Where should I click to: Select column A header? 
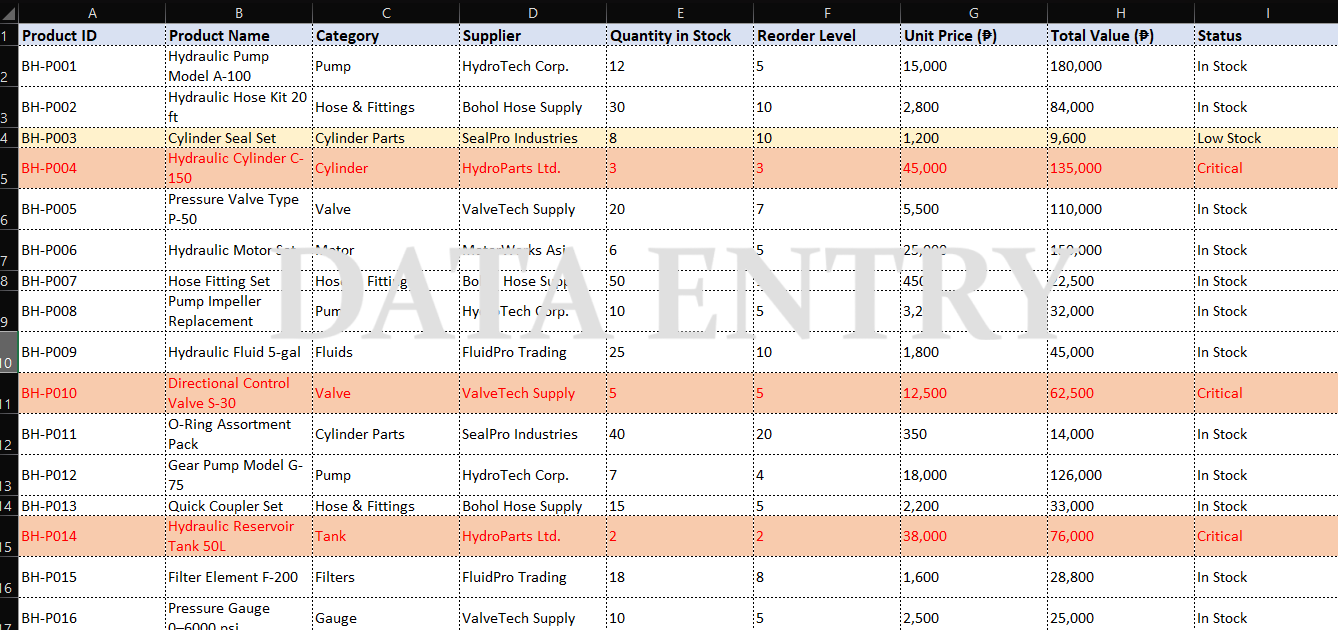click(x=92, y=12)
